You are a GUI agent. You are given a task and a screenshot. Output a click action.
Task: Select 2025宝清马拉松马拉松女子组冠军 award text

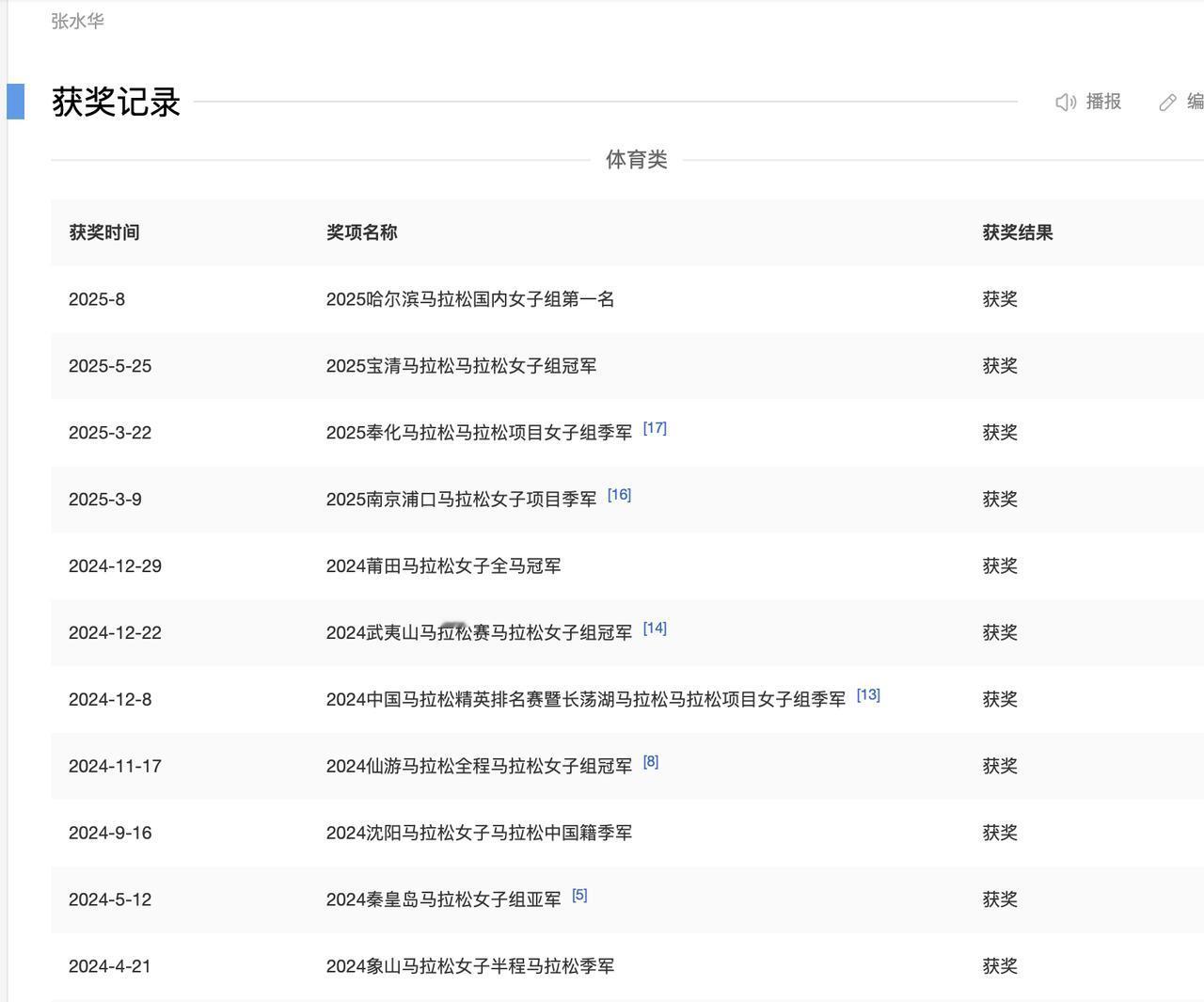click(461, 366)
